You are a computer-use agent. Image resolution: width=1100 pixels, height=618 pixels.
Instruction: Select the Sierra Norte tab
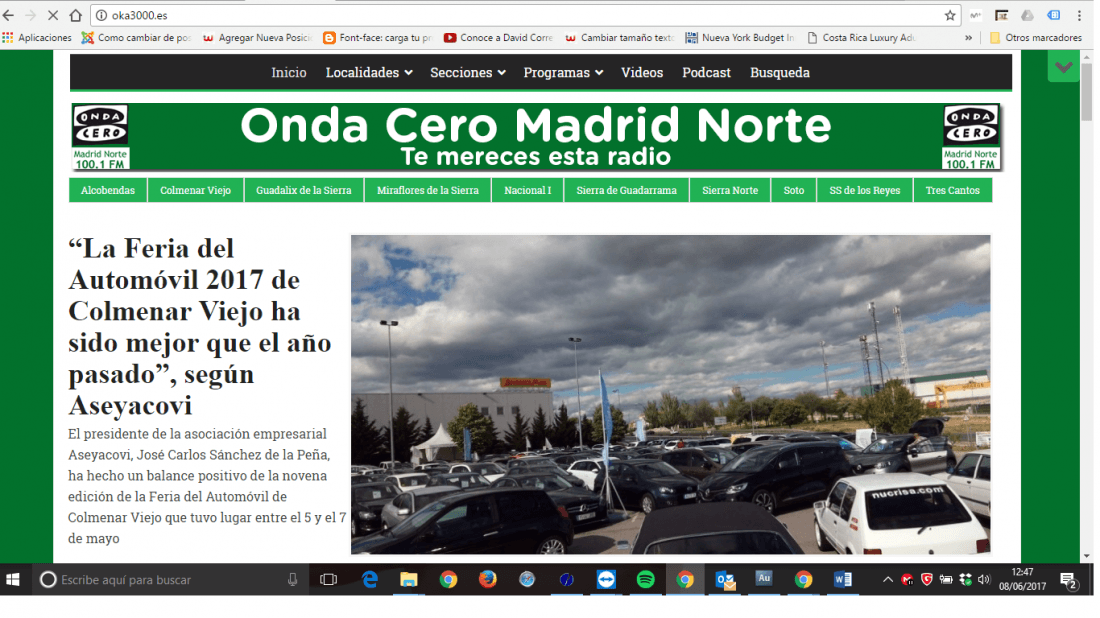pos(730,190)
